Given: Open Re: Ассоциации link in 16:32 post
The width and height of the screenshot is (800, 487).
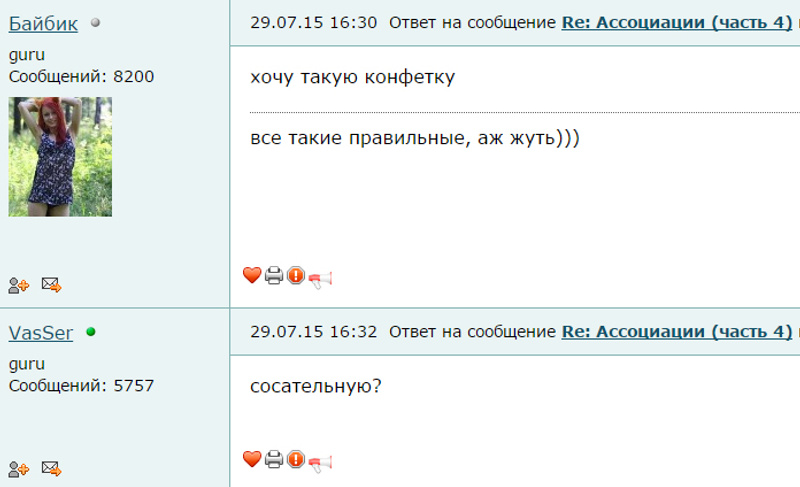Looking at the screenshot, I should [x=677, y=331].
